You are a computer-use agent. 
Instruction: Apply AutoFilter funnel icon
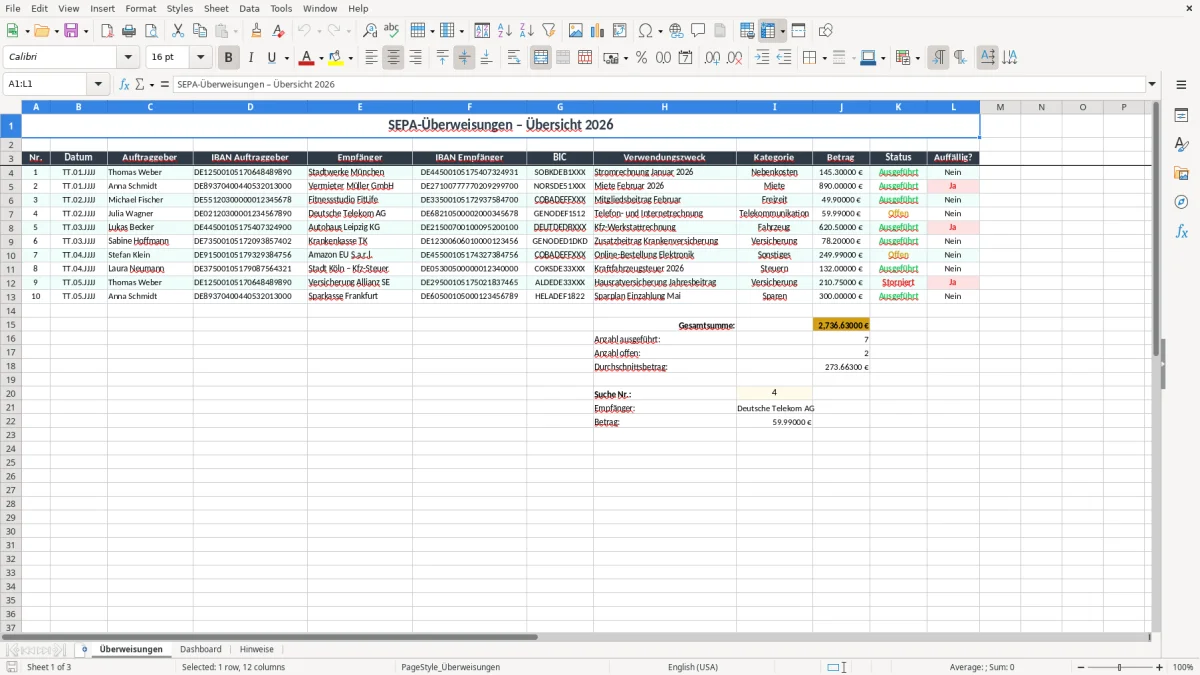pyautogui.click(x=548, y=31)
